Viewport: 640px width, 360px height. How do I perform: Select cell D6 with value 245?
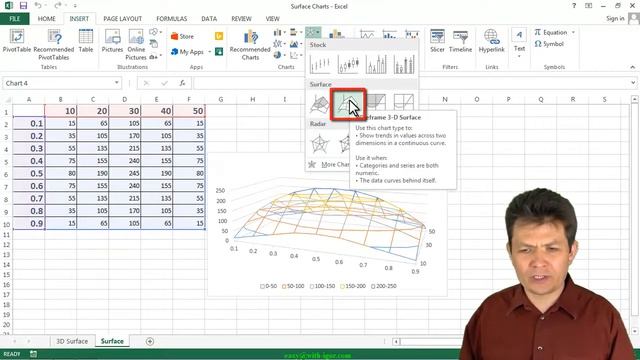coord(124,173)
